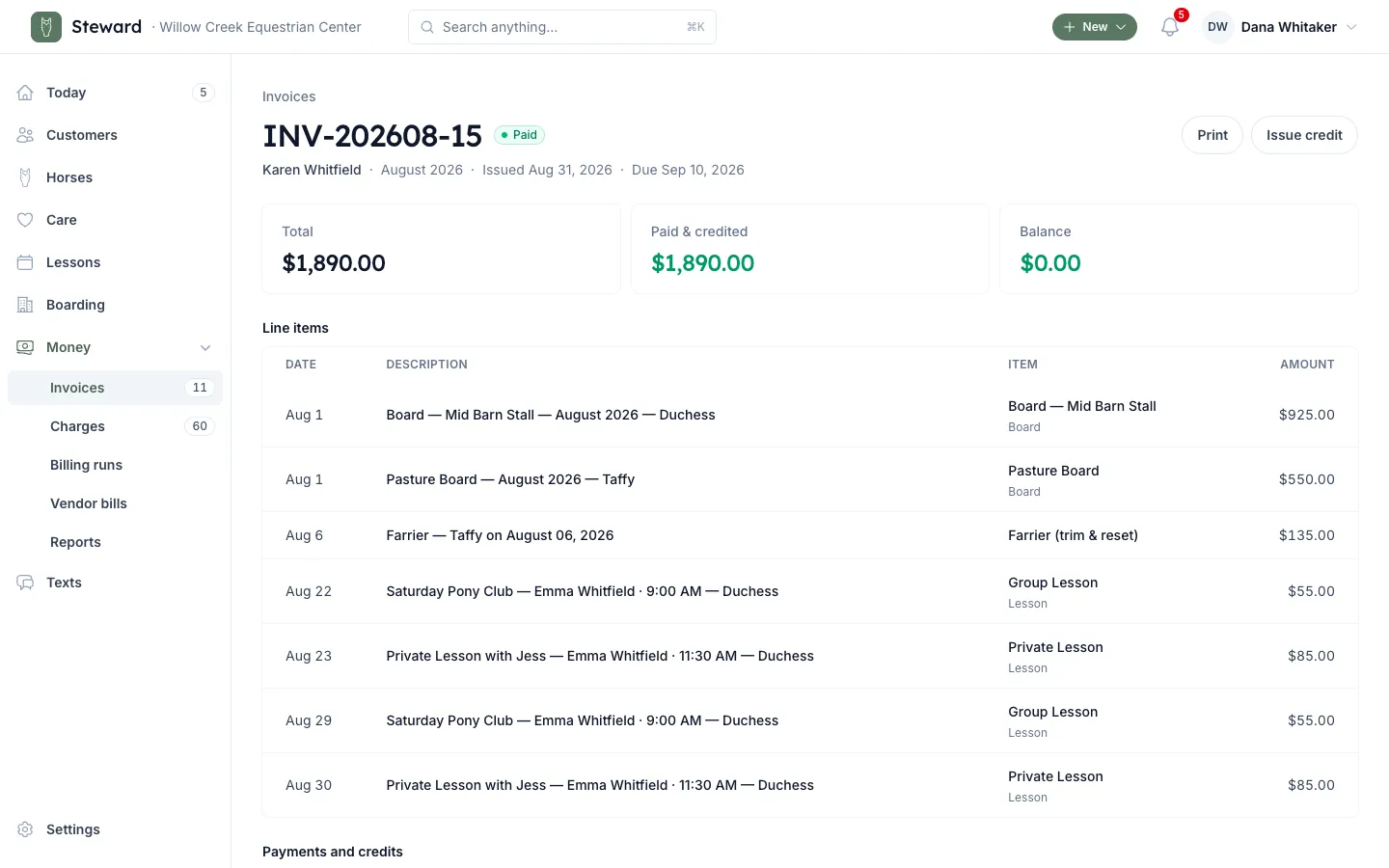The image size is (1389, 868).
Task: Open the notifications bell
Action: [1170, 27]
